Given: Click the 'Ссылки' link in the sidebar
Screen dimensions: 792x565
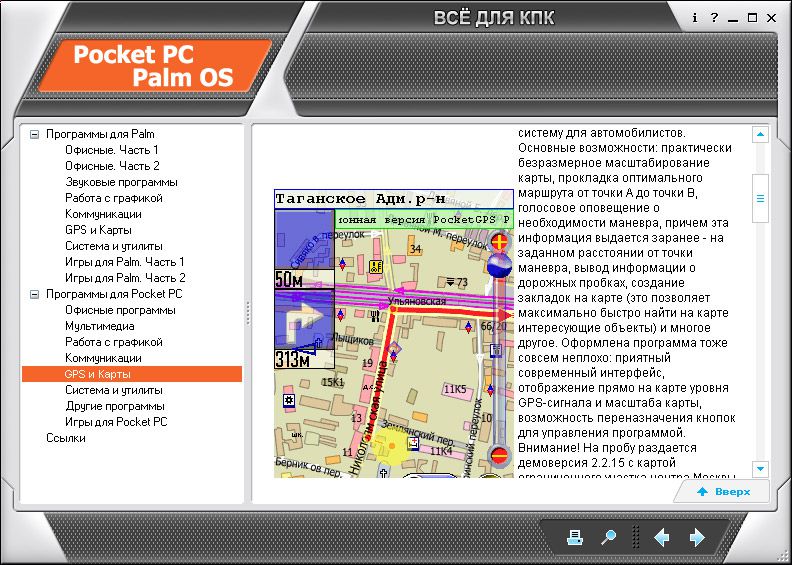Looking at the screenshot, I should point(66,438).
